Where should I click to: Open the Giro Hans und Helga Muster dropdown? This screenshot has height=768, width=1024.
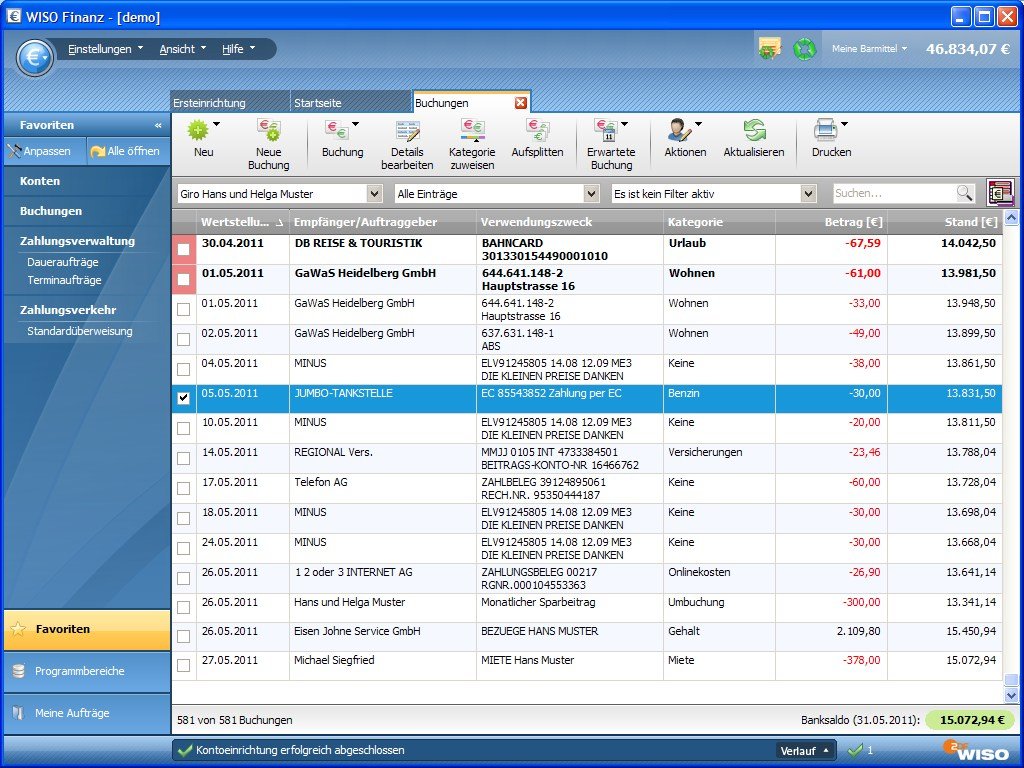tap(375, 194)
